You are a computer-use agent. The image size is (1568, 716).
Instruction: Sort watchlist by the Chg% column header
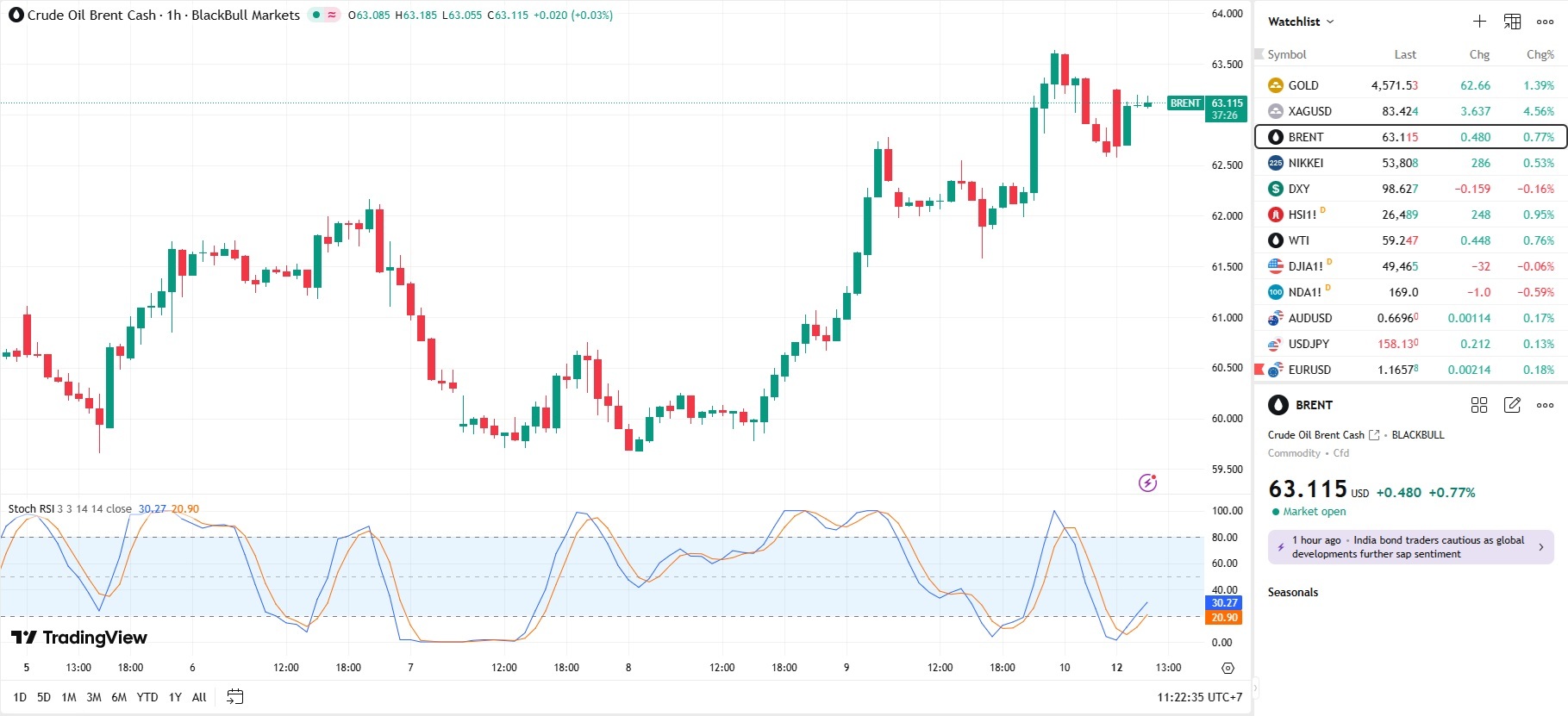pyautogui.click(x=1540, y=54)
